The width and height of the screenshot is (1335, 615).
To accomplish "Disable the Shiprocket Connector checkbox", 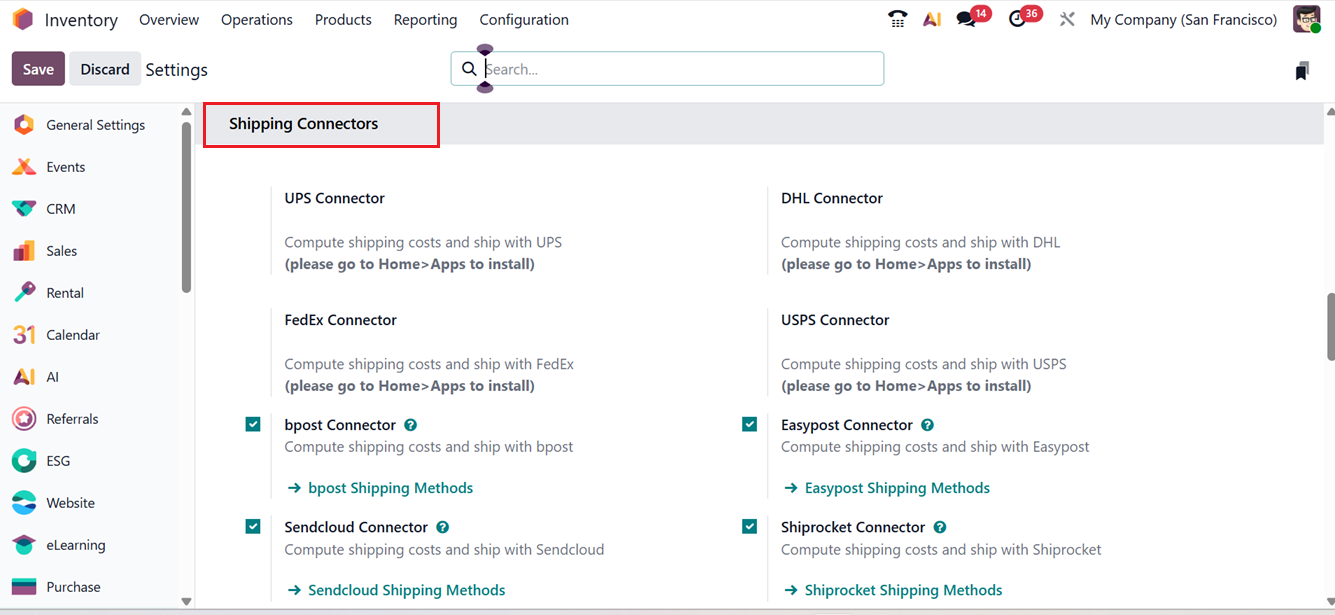I will click(750, 527).
